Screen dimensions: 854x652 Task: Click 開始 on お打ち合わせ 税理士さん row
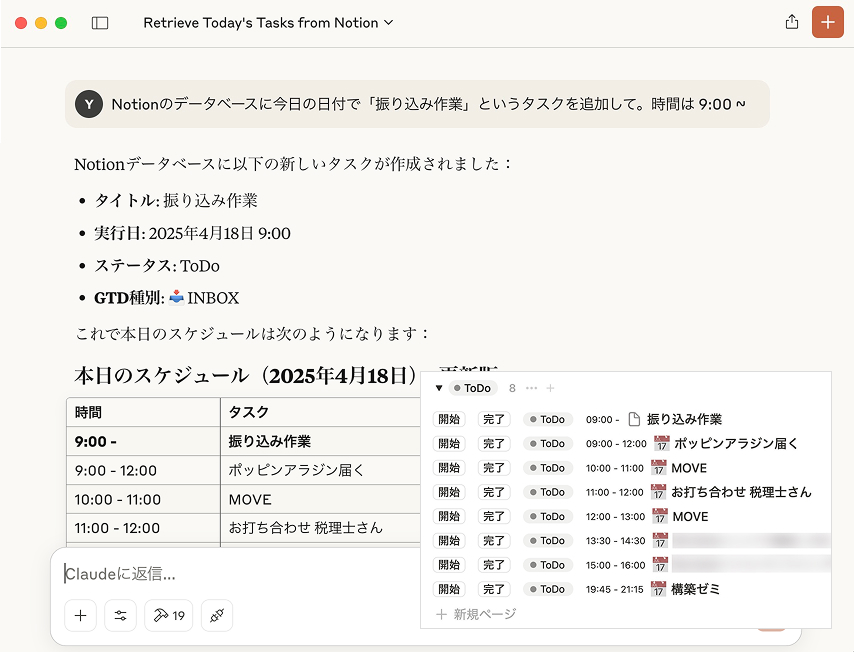[x=449, y=492]
